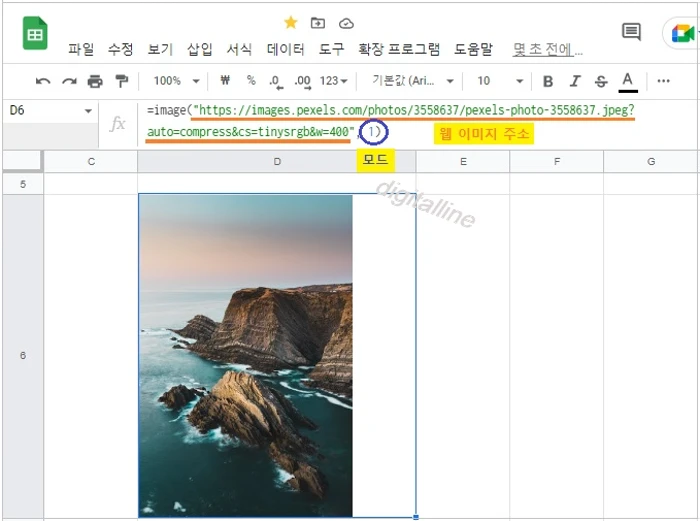Select empty cell E6
This screenshot has width=700, height=521.
click(463, 356)
